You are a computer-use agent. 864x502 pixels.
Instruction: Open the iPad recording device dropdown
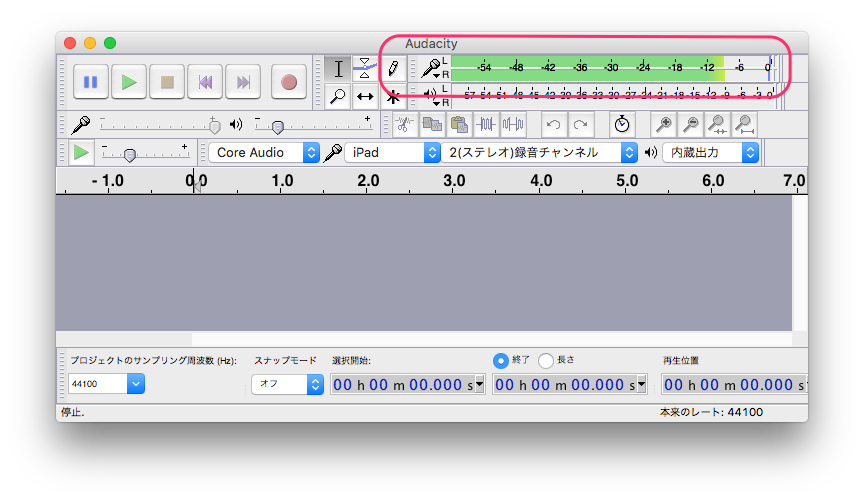[392, 153]
